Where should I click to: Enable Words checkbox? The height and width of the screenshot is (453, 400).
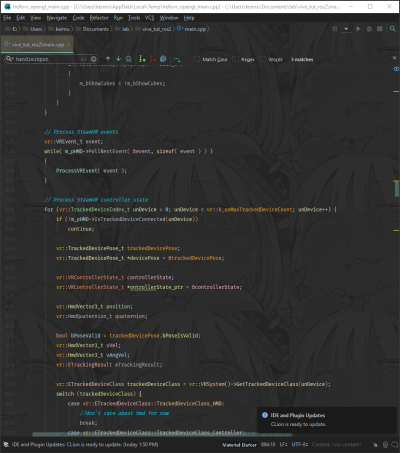coord(263,59)
